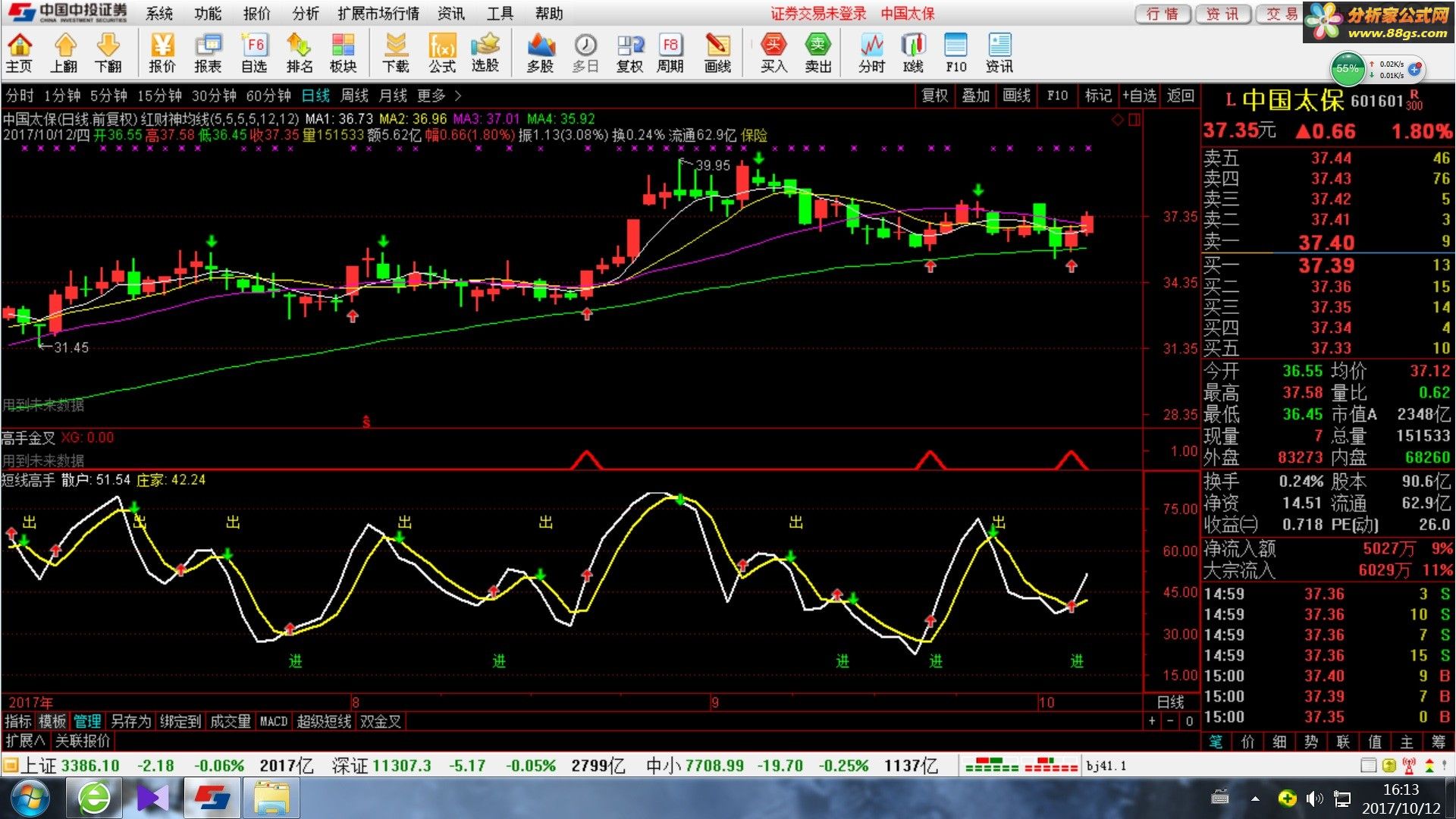The image size is (1456, 819).
Task: Open the 多股 multi-stock view icon
Action: pyautogui.click(x=541, y=53)
